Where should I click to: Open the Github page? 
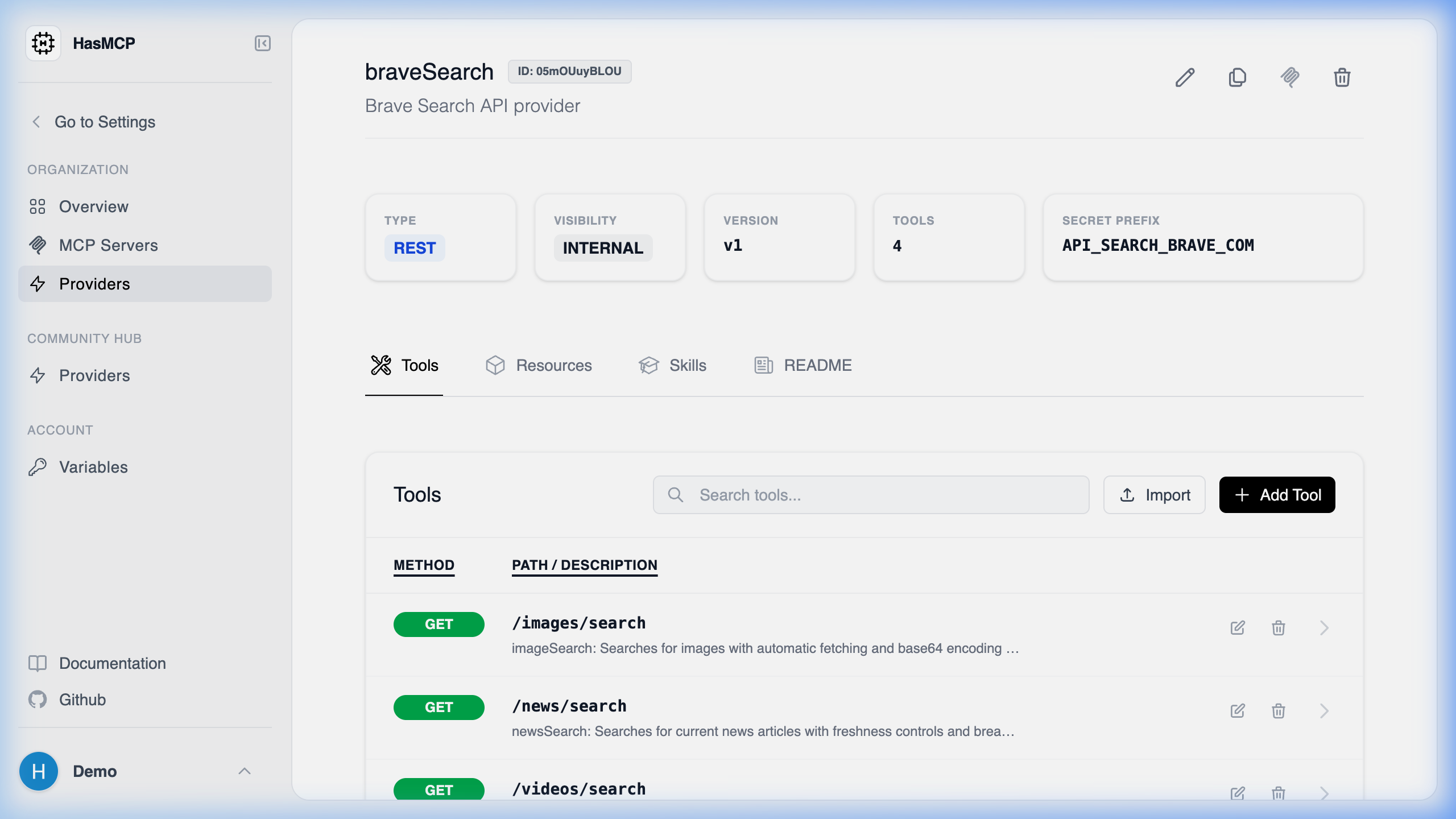(82, 700)
